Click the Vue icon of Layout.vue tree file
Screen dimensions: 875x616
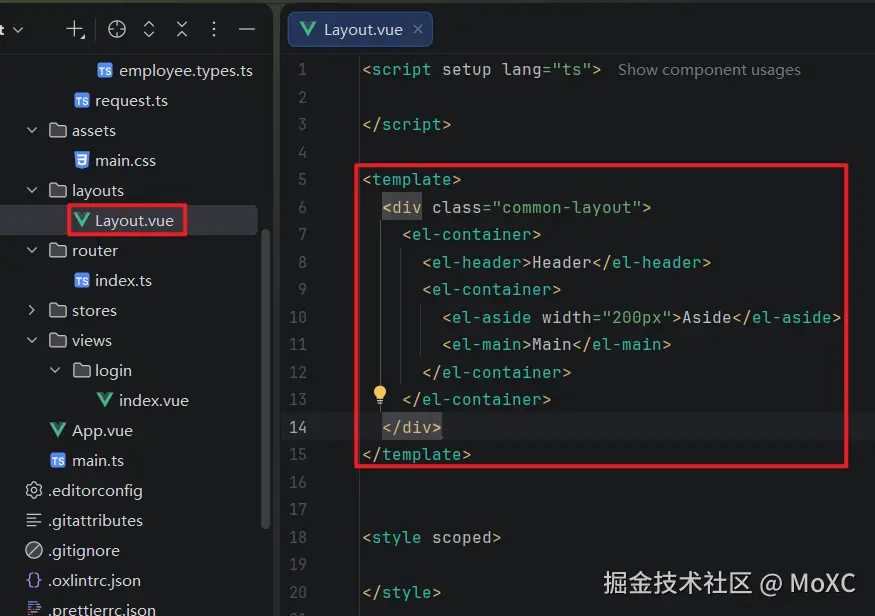coord(82,220)
